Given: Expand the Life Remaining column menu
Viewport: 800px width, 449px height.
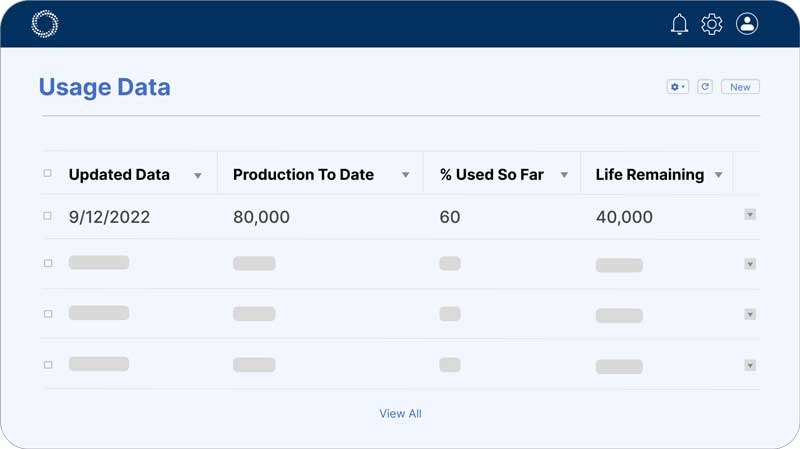Looking at the screenshot, I should click(717, 176).
